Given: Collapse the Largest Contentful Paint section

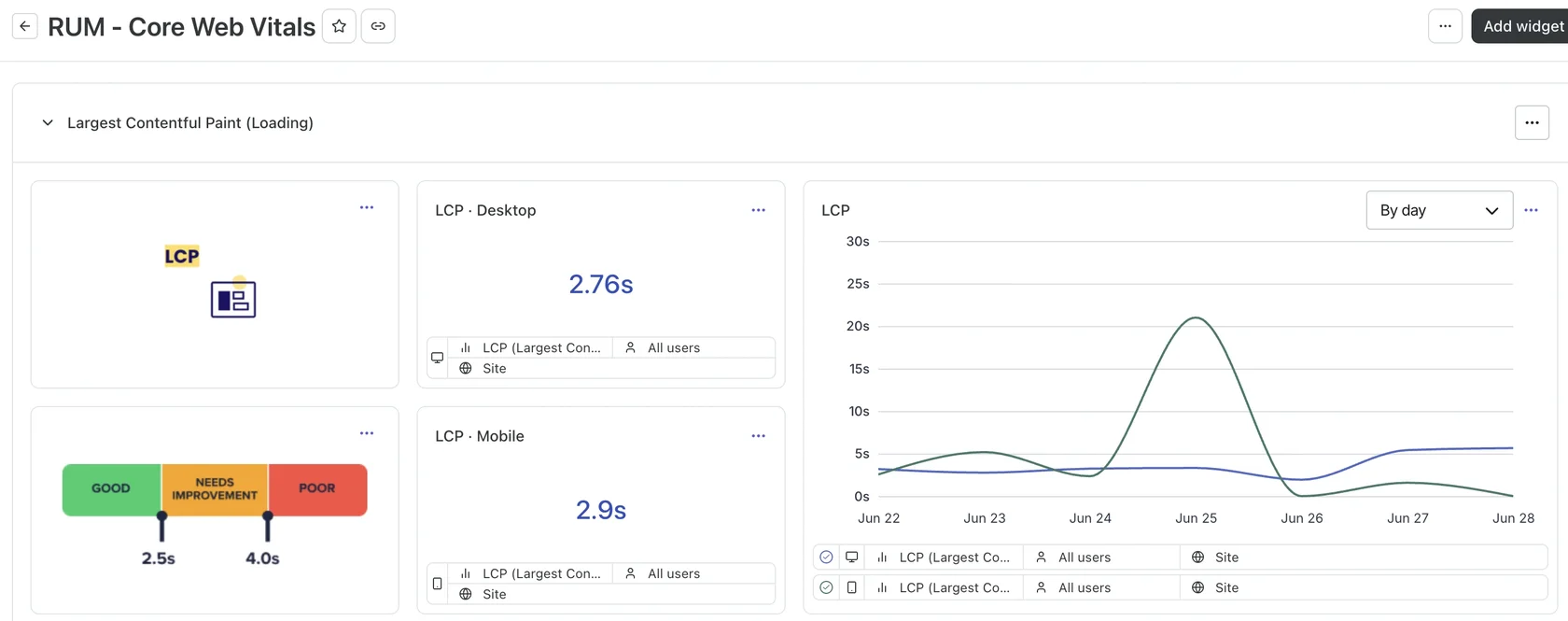Looking at the screenshot, I should click(48, 122).
